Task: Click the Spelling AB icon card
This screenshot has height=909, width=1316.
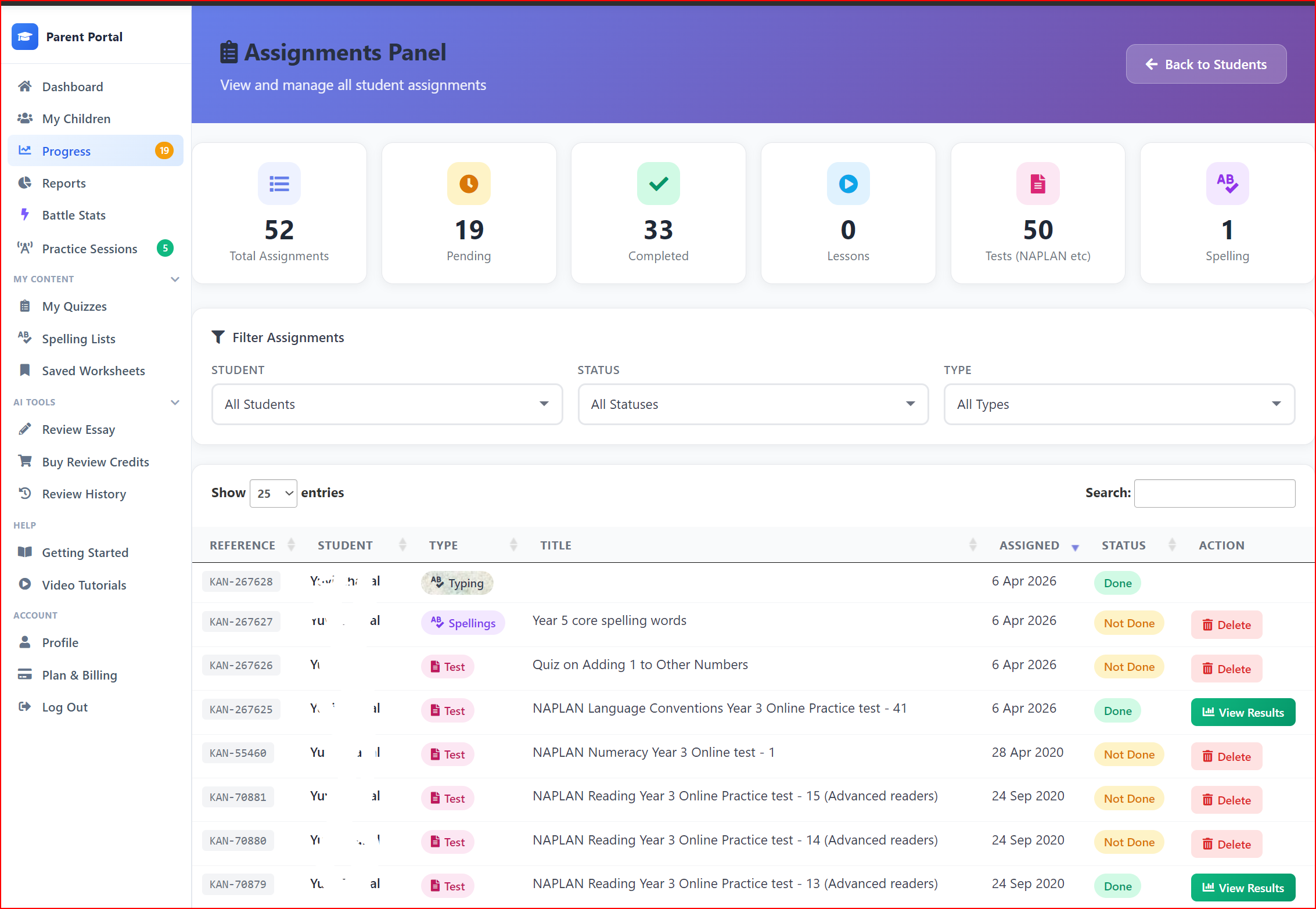Action: pyautogui.click(x=1227, y=184)
